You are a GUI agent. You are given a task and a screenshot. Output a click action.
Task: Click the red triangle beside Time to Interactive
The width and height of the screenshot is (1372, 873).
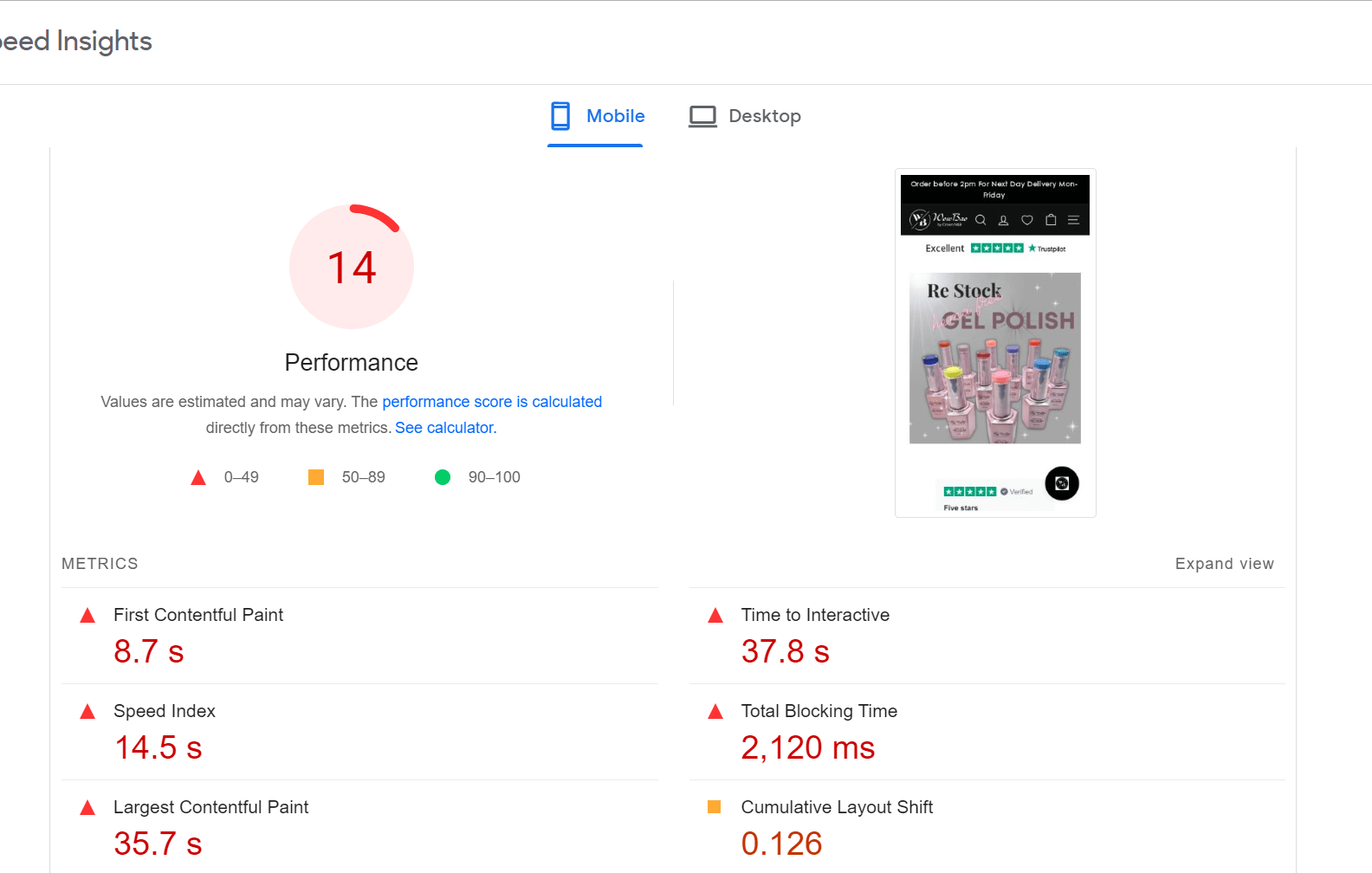(715, 616)
